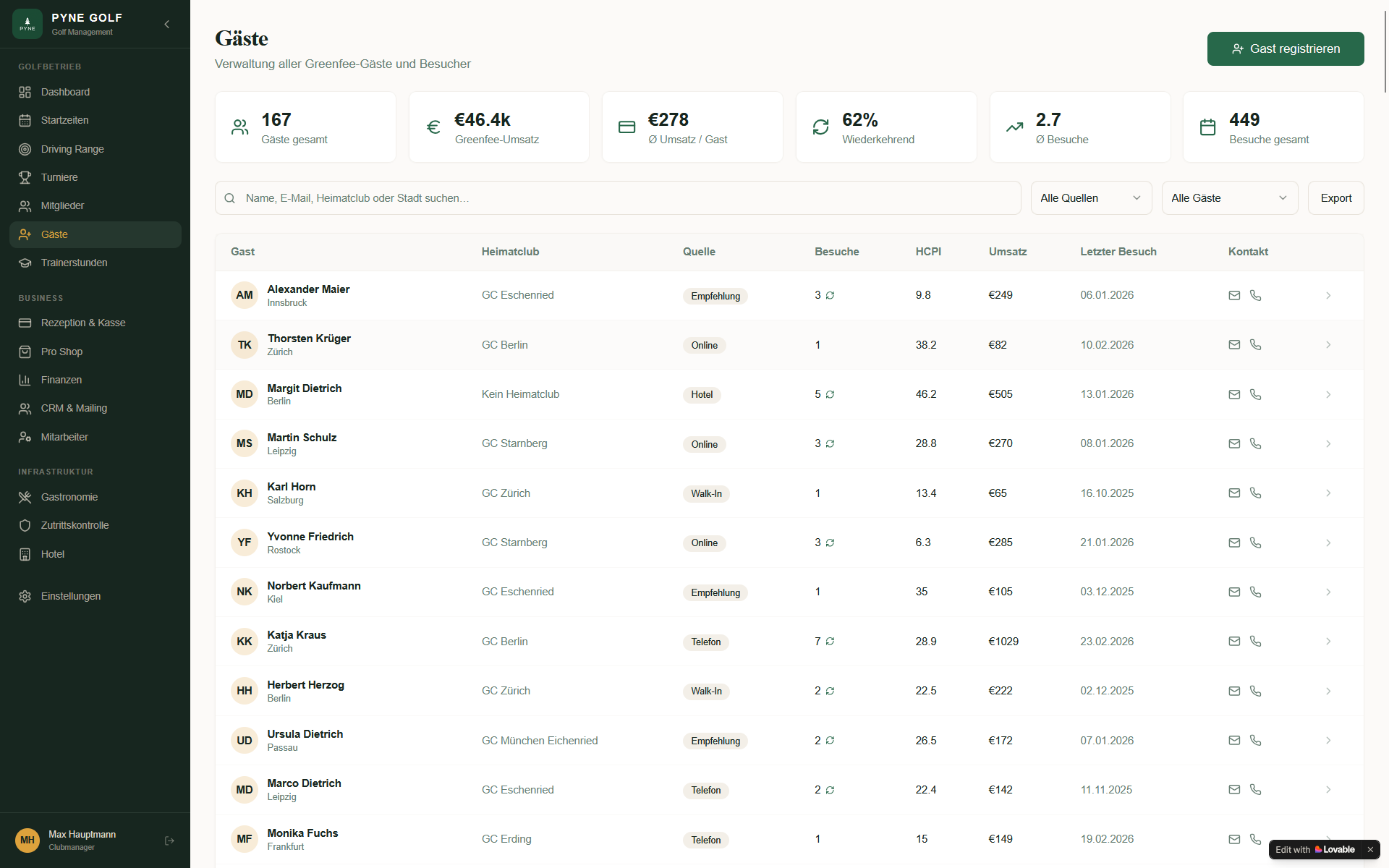Click phone icon for Thorsten Krüger

pos(1255,345)
